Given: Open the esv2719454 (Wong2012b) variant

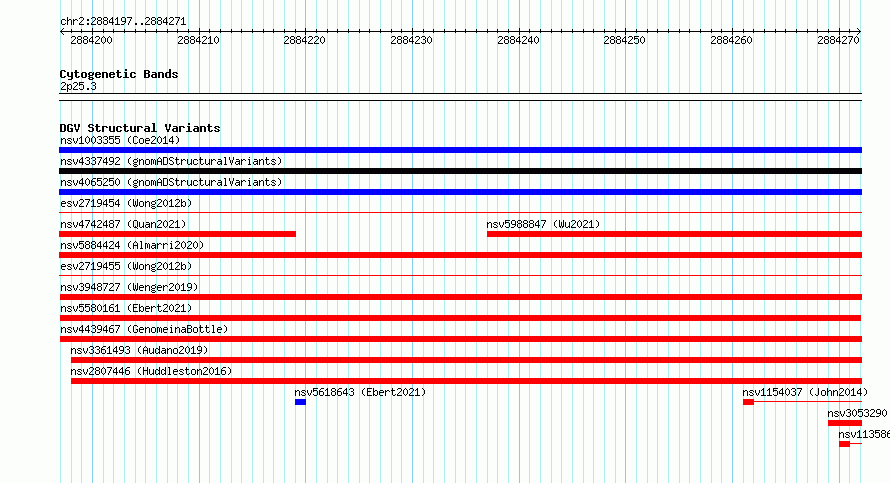Looking at the screenshot, I should pos(126,203).
